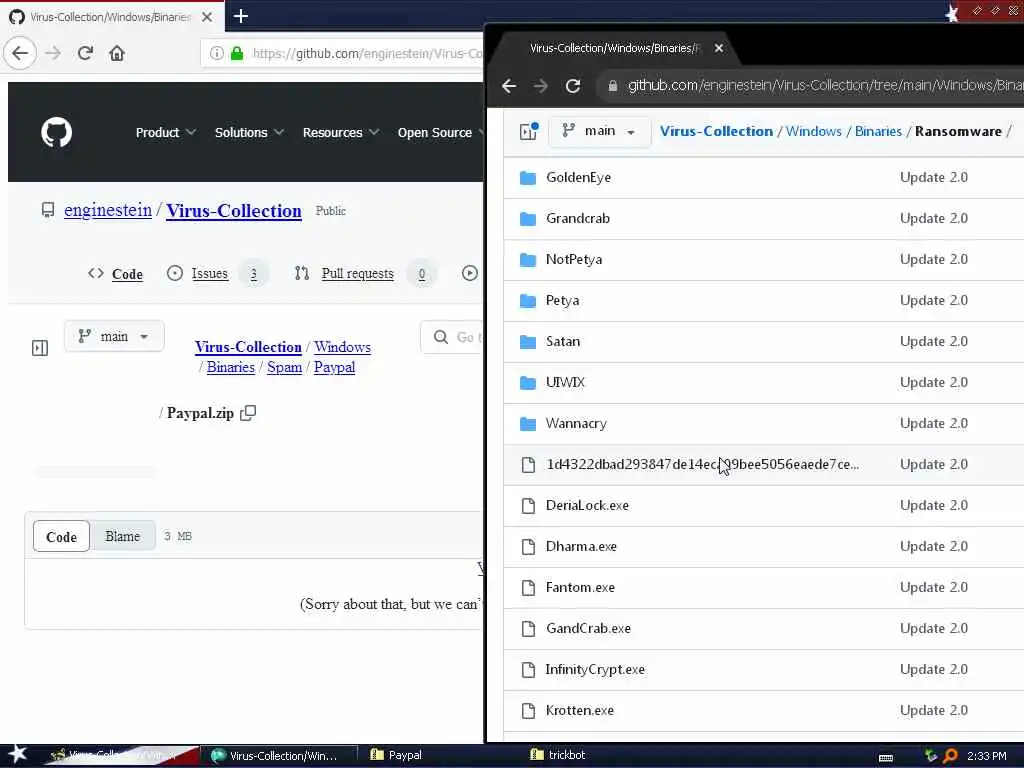This screenshot has height=768, width=1024.
Task: Open main branch dropdown in right window
Action: point(599,131)
